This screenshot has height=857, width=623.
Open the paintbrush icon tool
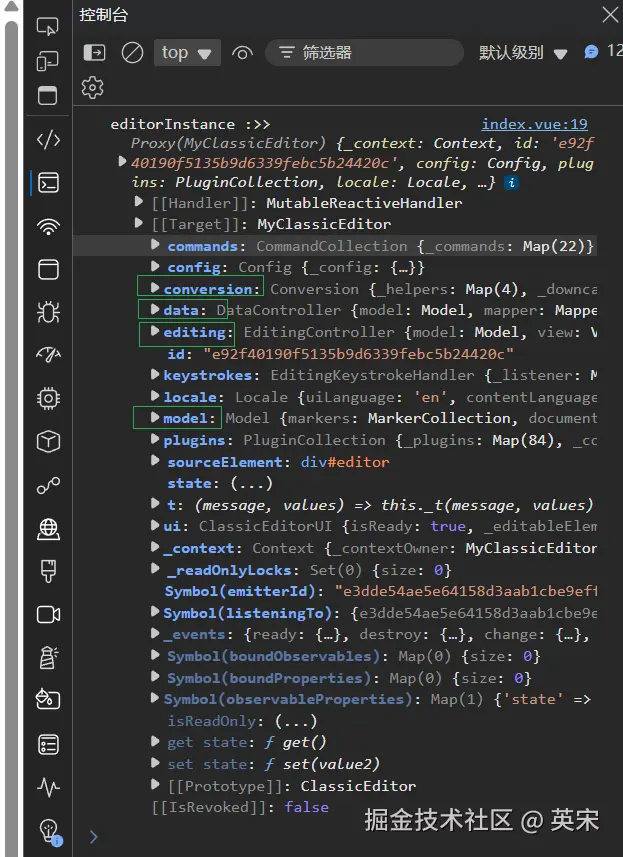[x=48, y=572]
